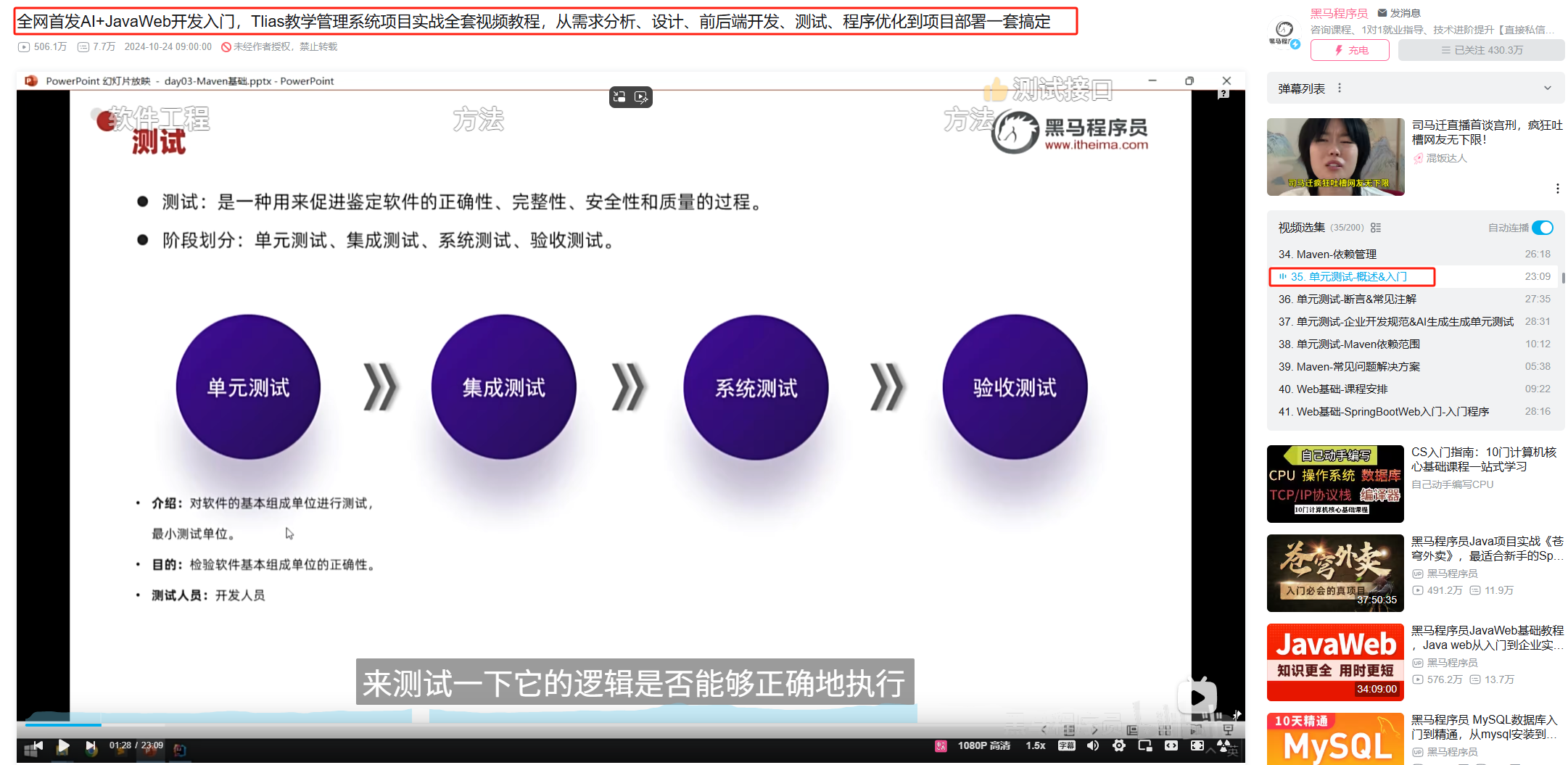The image size is (1568, 765).
Task: Select episode 40. Web基础-课程安排
Action: click(x=1414, y=389)
